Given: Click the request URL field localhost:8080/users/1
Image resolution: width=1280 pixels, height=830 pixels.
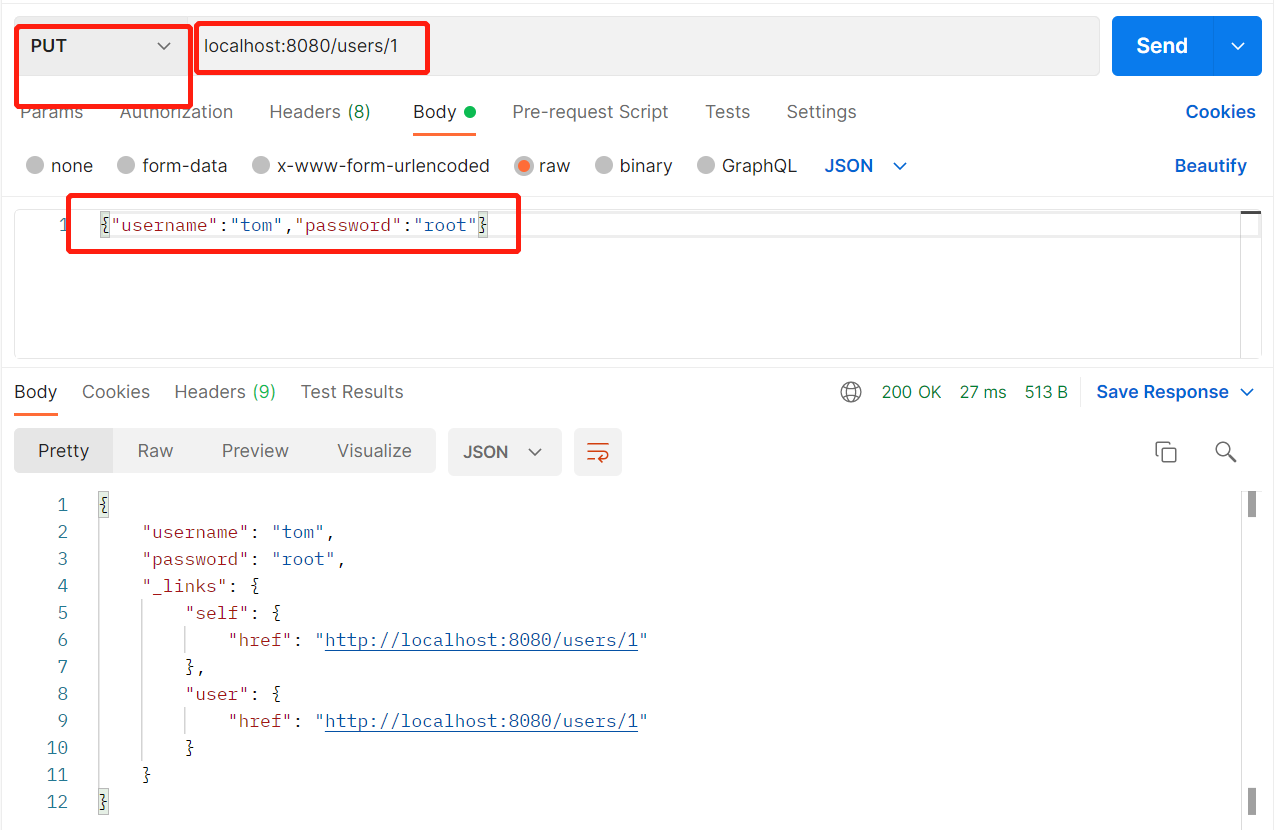Looking at the screenshot, I should (x=647, y=46).
